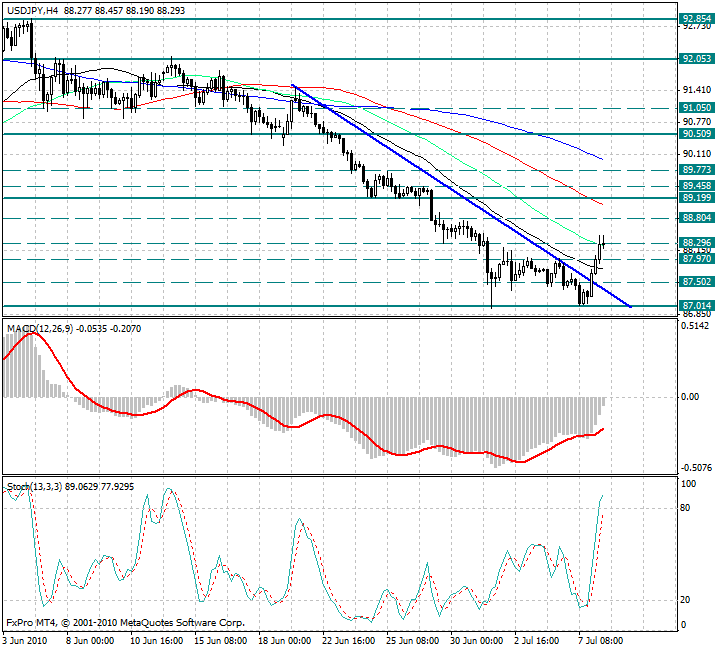
Task: Select the 87.014 bottom level label
Action: pos(696,305)
